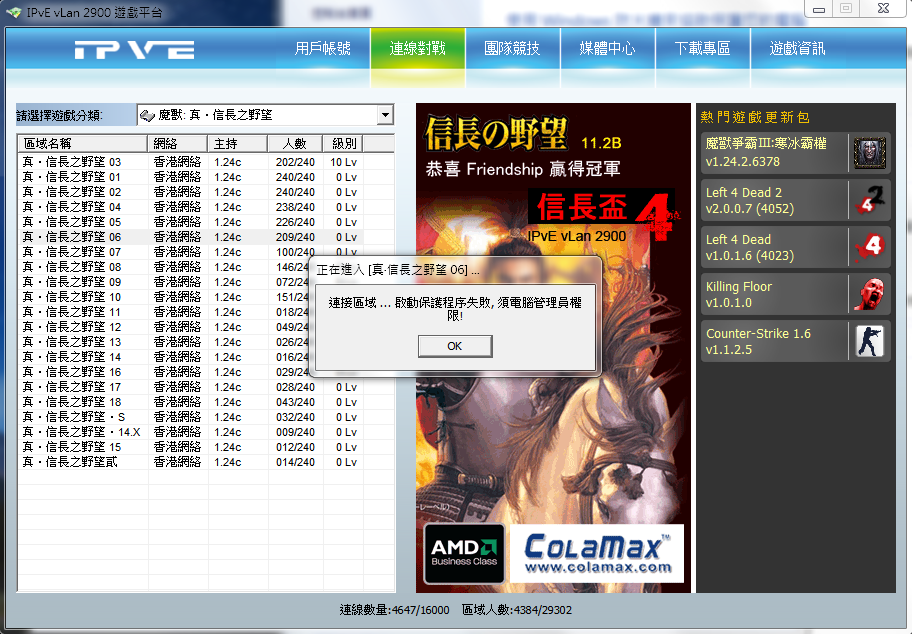Open 魔獸爭霸III:寒冰霸權 v1.24.2.6378 update

point(795,153)
